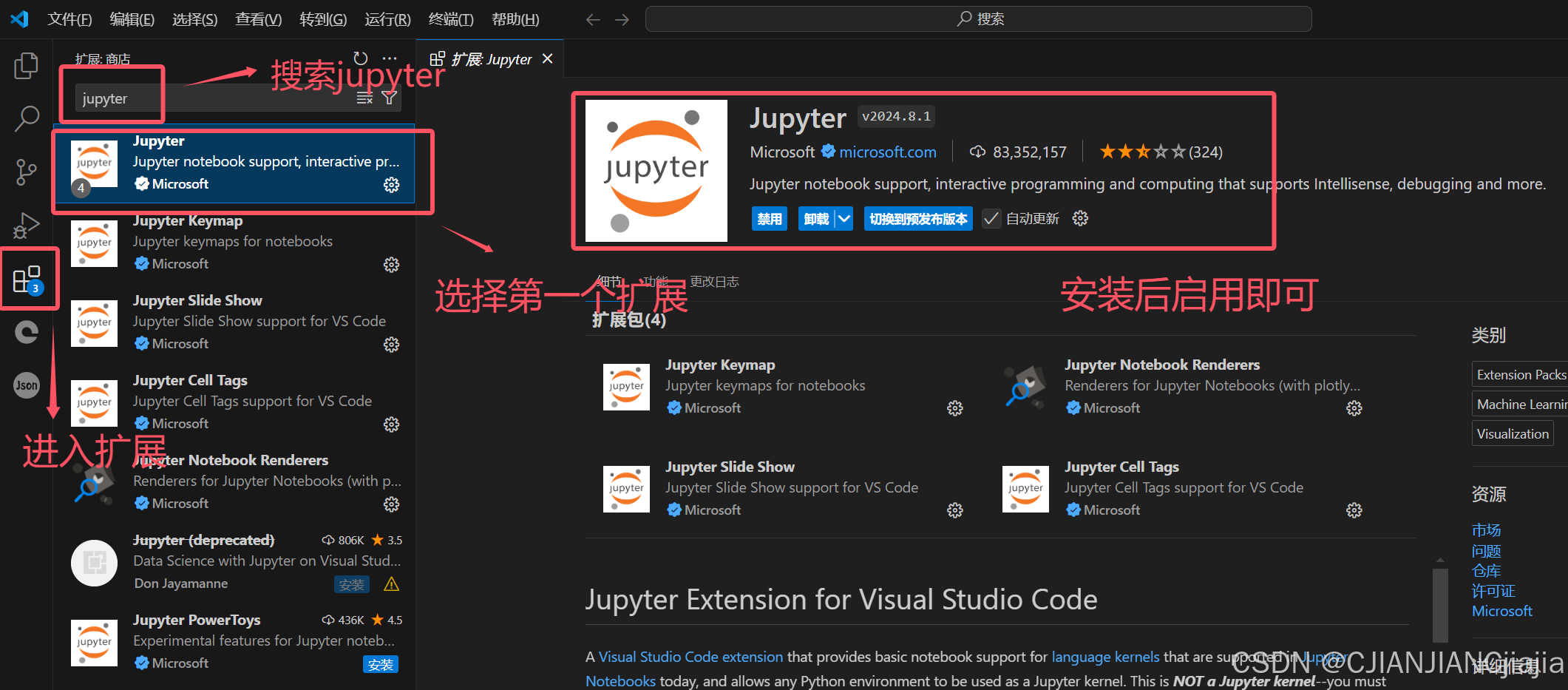This screenshot has width=1568, height=690.
Task: Open the 文件(F) menu
Action: (x=70, y=19)
